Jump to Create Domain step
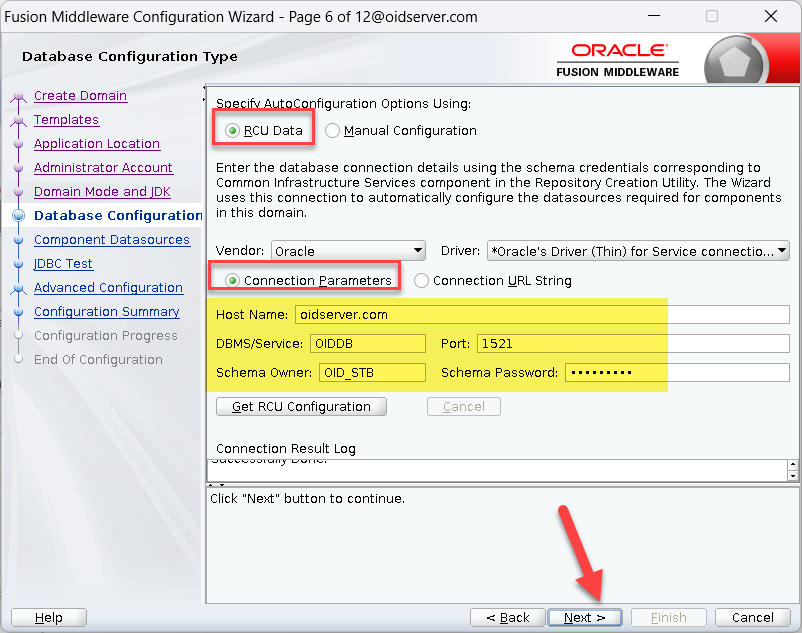This screenshot has width=802, height=633. (x=80, y=96)
